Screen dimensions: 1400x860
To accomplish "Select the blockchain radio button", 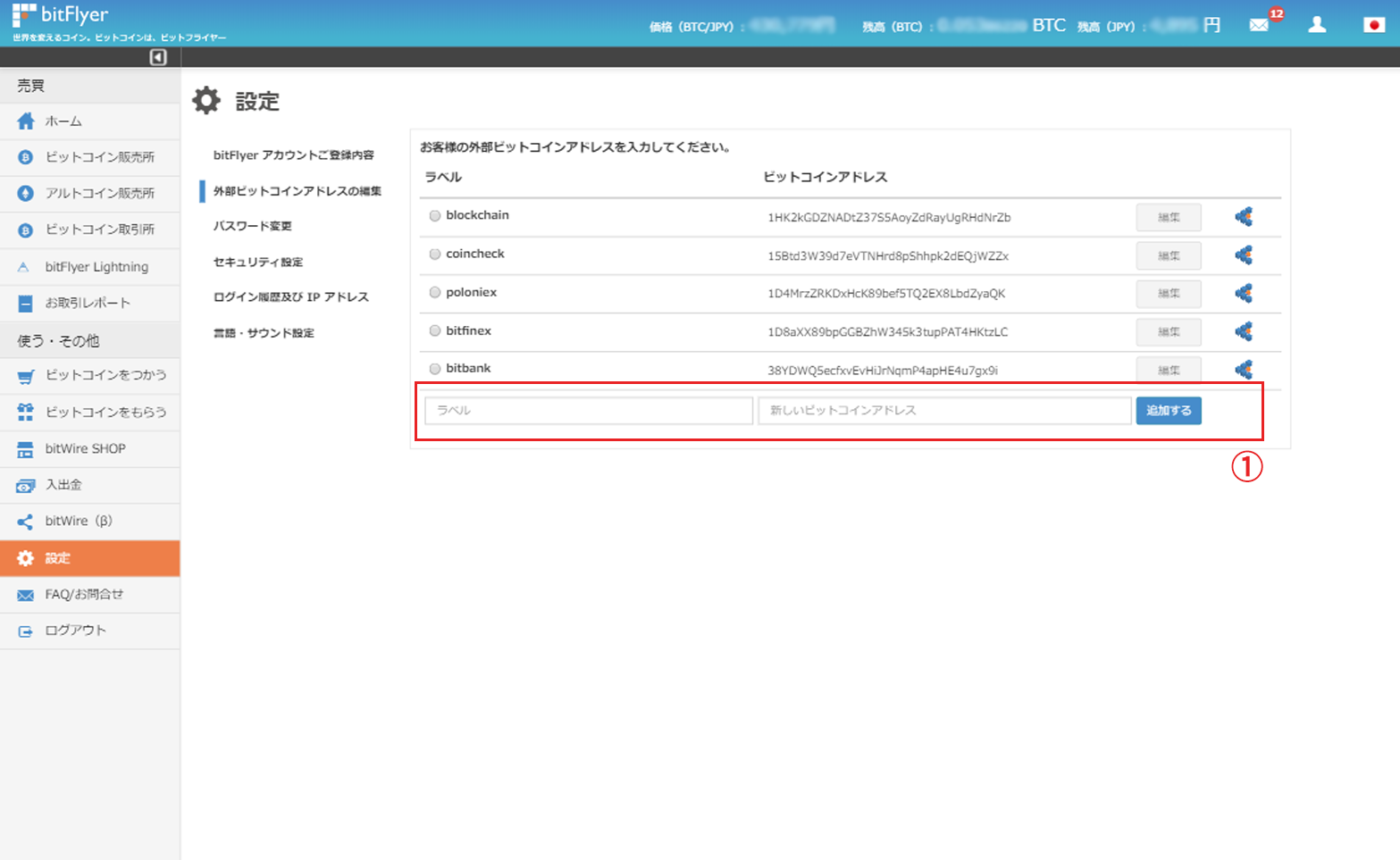I will [x=435, y=215].
